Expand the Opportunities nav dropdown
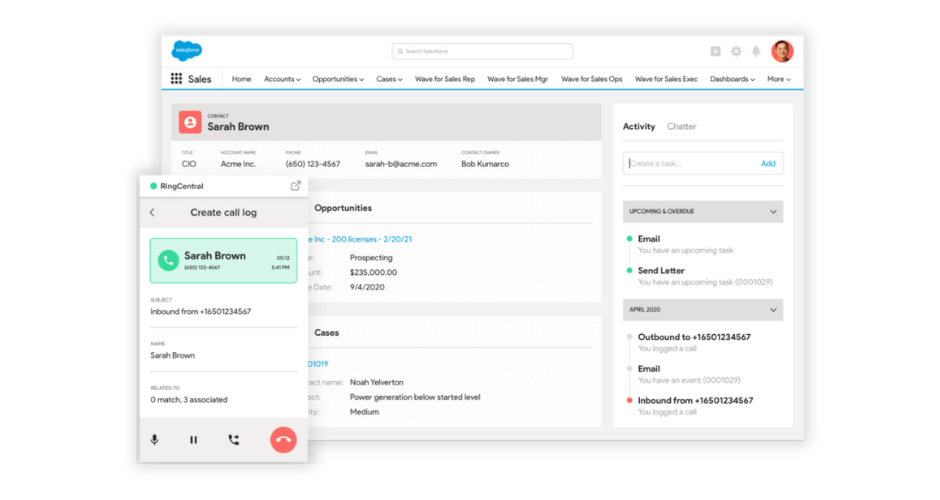The height and width of the screenshot is (500, 940). (338, 79)
